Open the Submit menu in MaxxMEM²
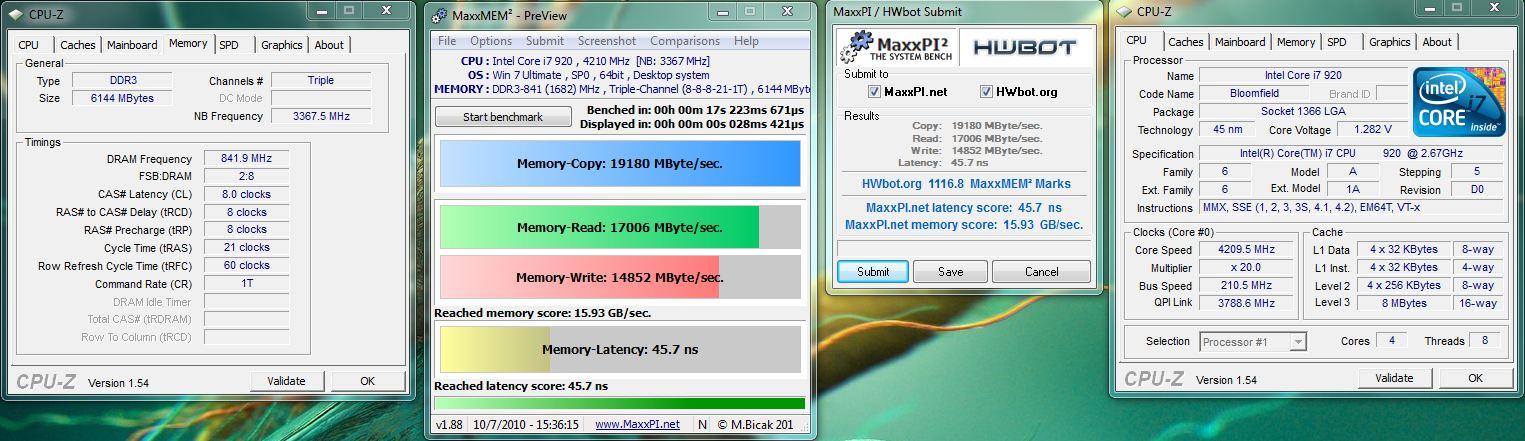Viewport: 1525px width, 441px height. pyautogui.click(x=545, y=41)
